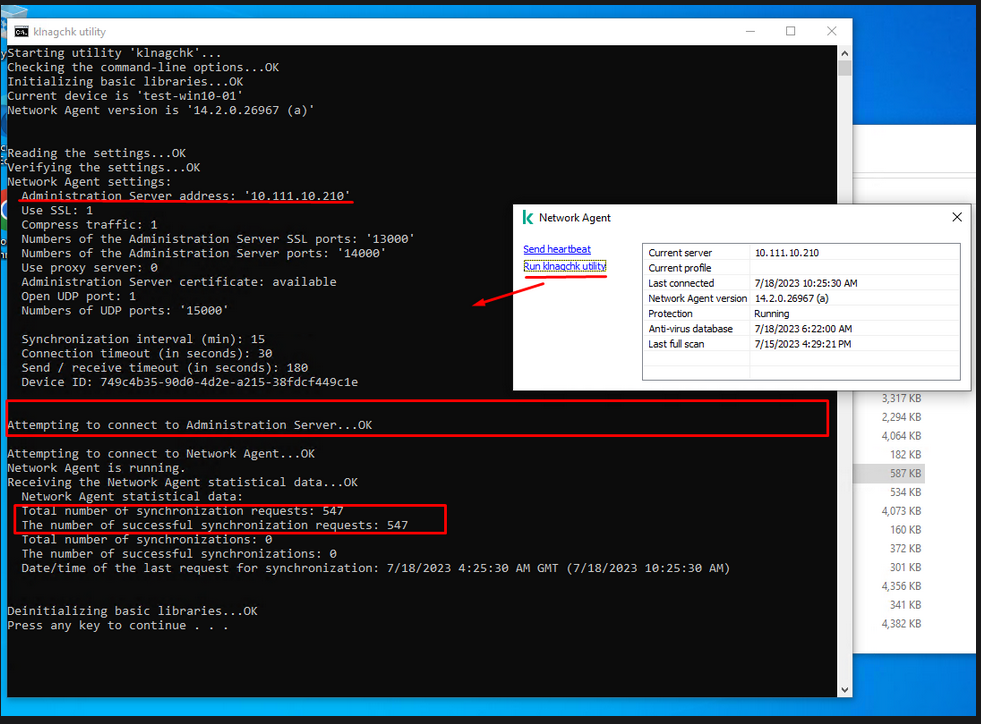Click the 'Use SSL: 1' console line
This screenshot has height=724, width=981.
[57, 210]
